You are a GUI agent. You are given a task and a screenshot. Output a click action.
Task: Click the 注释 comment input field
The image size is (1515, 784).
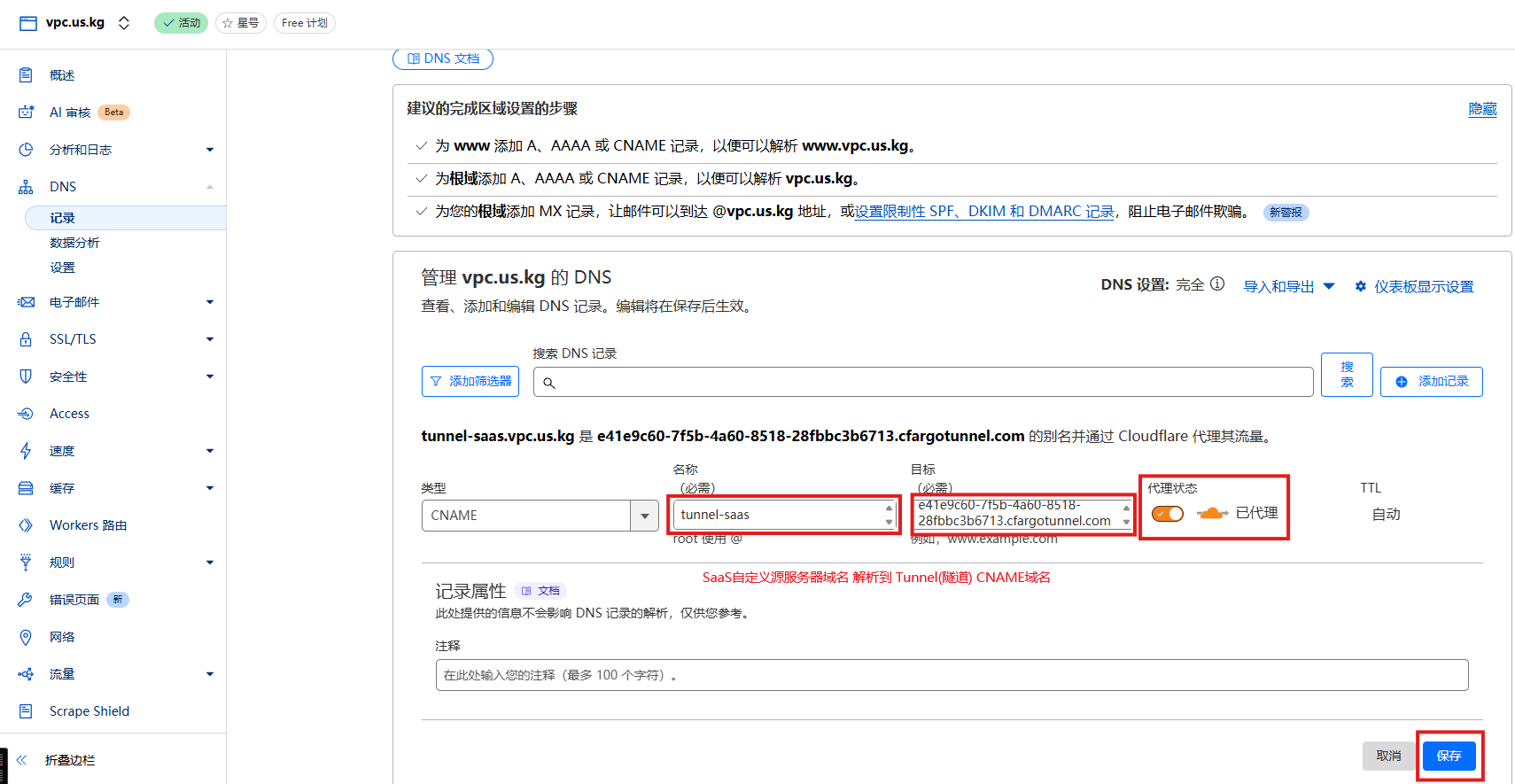pyautogui.click(x=952, y=675)
